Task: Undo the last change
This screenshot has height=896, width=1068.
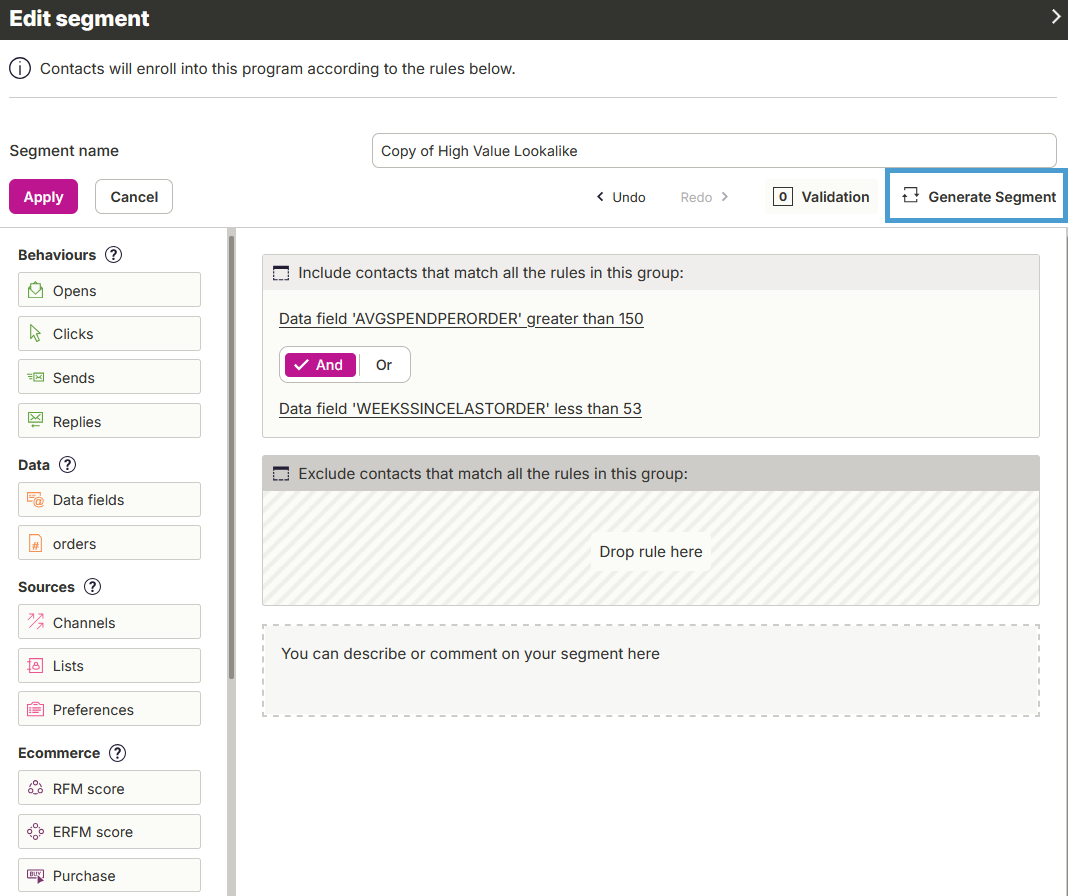Action: 621,197
